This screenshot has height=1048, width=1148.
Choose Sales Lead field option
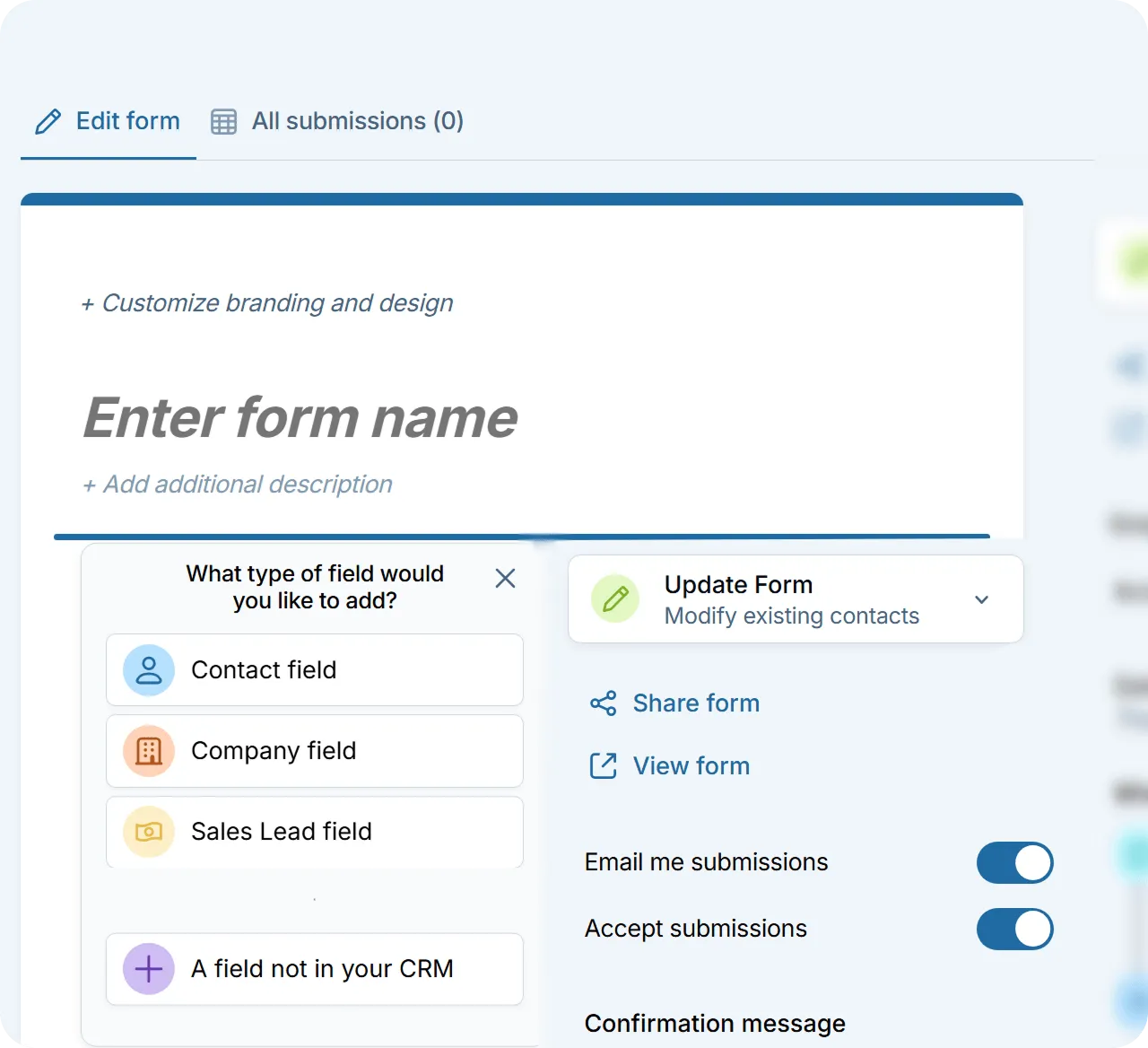coord(315,832)
